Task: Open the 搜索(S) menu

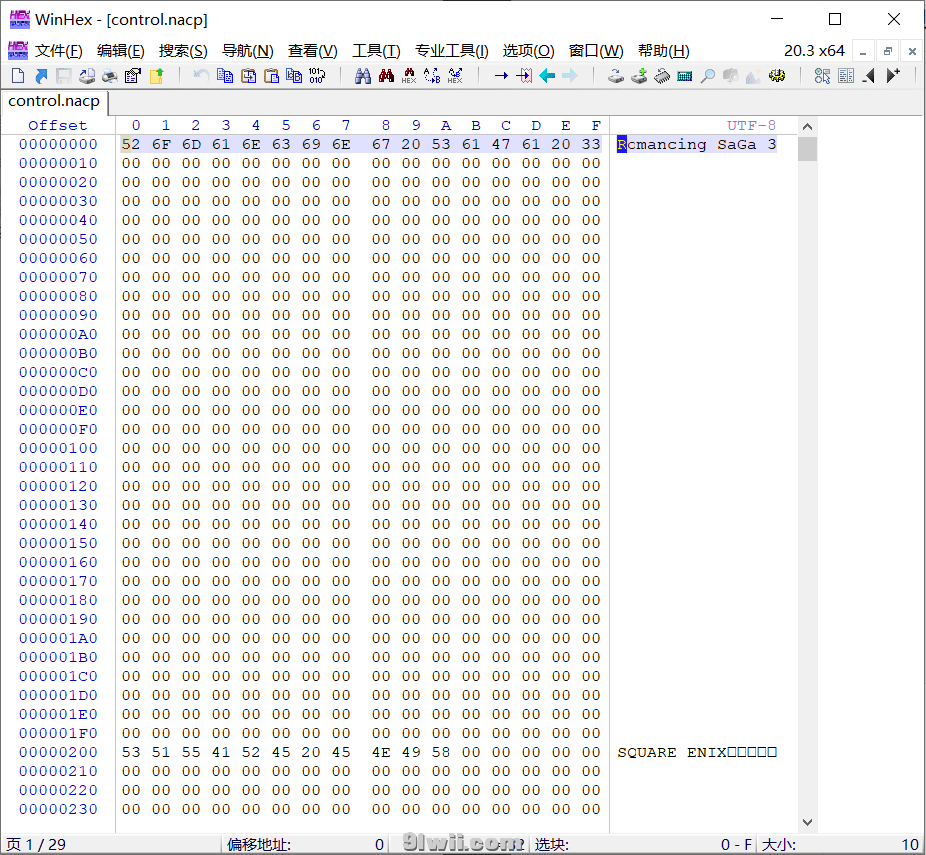Action: click(x=183, y=51)
